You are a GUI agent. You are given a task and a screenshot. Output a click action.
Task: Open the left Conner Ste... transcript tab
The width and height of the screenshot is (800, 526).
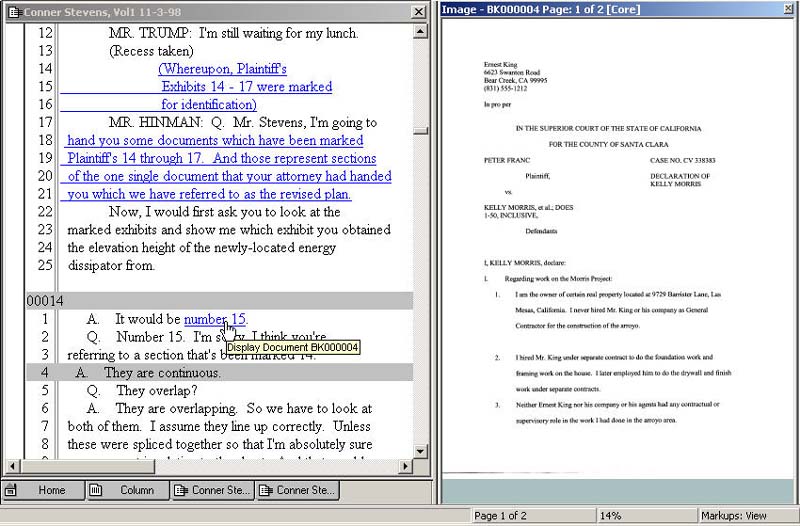click(x=212, y=490)
